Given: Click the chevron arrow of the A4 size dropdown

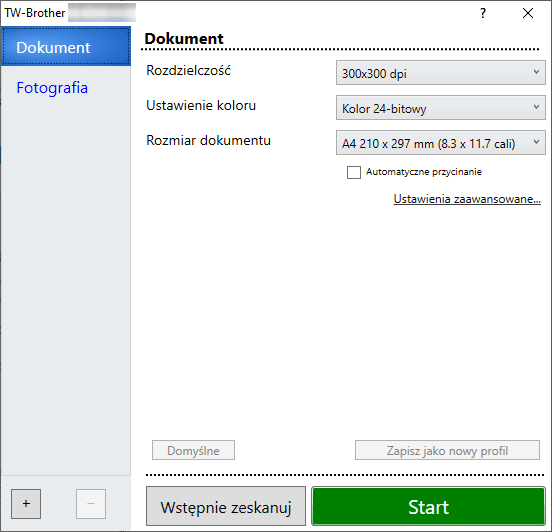Looking at the screenshot, I should tap(536, 142).
